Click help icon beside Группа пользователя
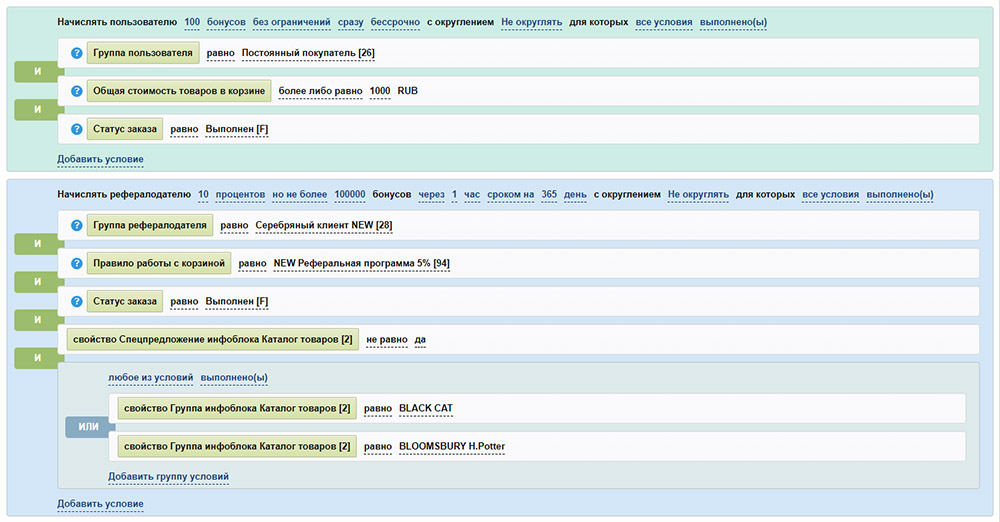Image resolution: width=1000 pixels, height=522 pixels. (x=77, y=53)
